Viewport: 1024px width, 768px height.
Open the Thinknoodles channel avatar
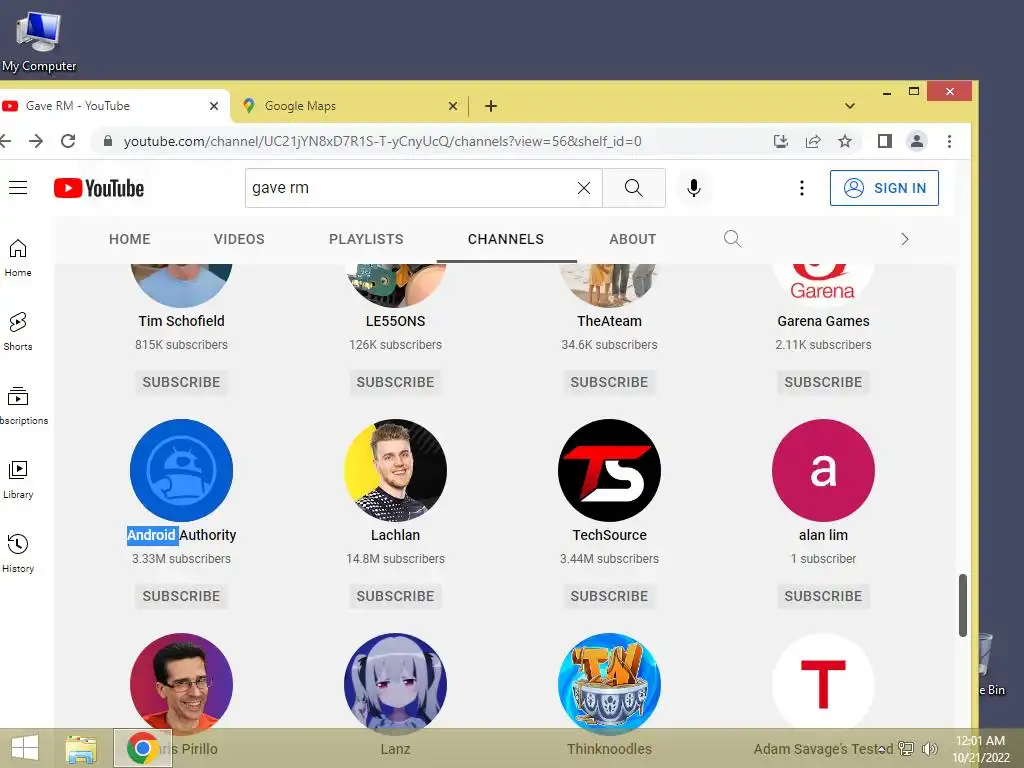[x=609, y=682]
